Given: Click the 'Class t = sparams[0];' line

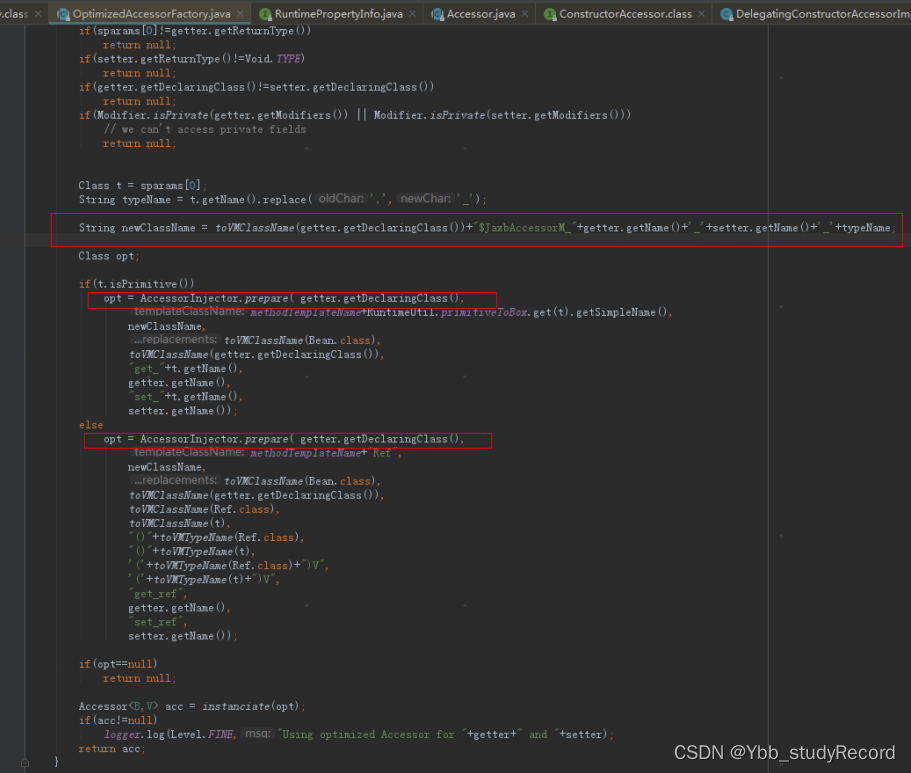Looking at the screenshot, I should tap(142, 185).
